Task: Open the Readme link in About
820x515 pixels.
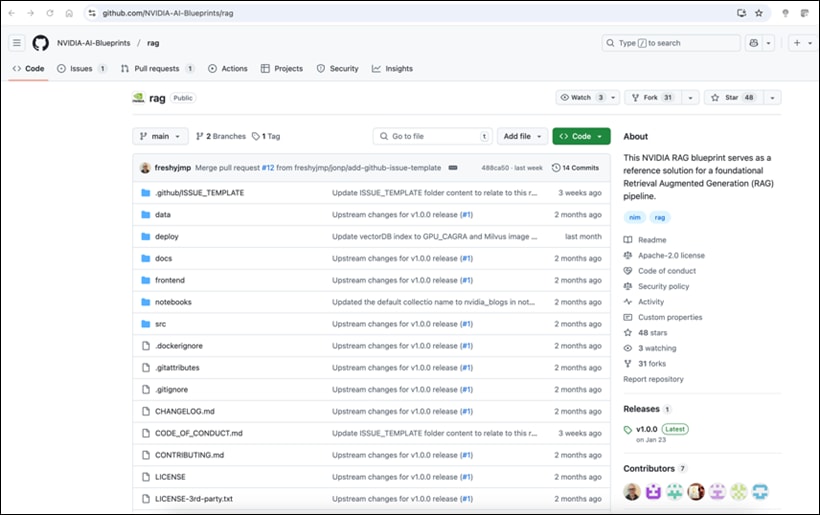Action: (x=652, y=240)
